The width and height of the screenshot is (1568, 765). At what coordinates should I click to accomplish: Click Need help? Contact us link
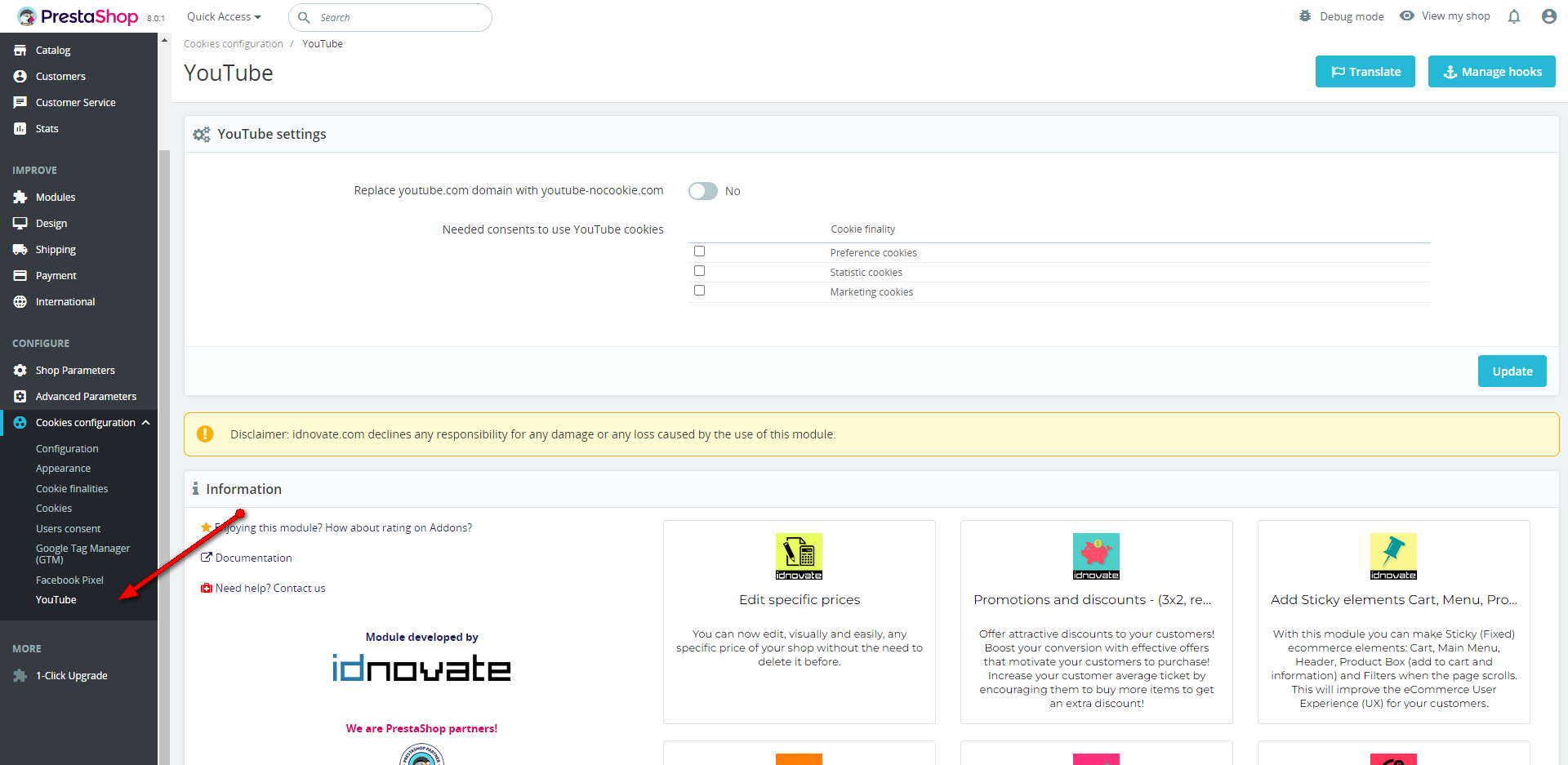[x=270, y=589]
